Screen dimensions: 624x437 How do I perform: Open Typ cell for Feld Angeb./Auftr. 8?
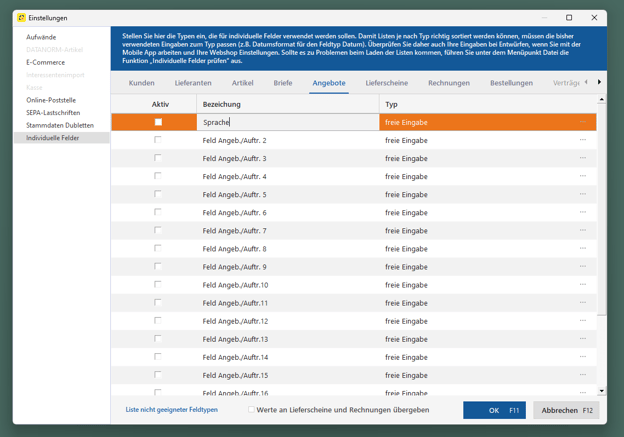point(488,249)
